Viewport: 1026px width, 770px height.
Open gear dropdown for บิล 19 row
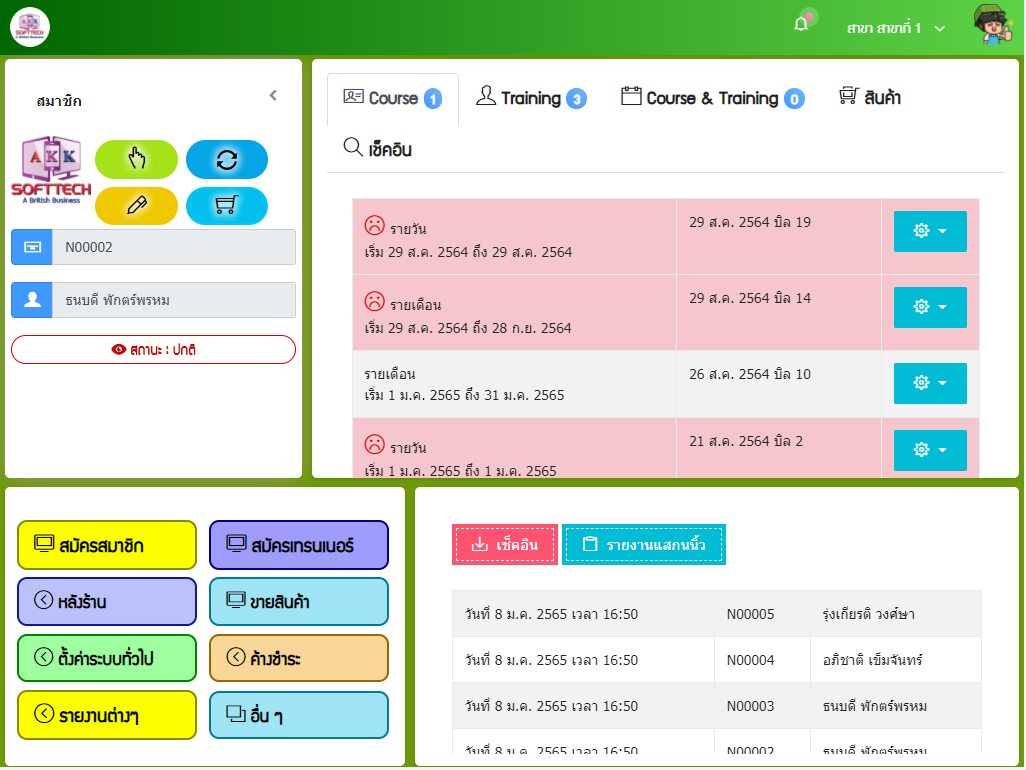pyautogui.click(x=929, y=231)
